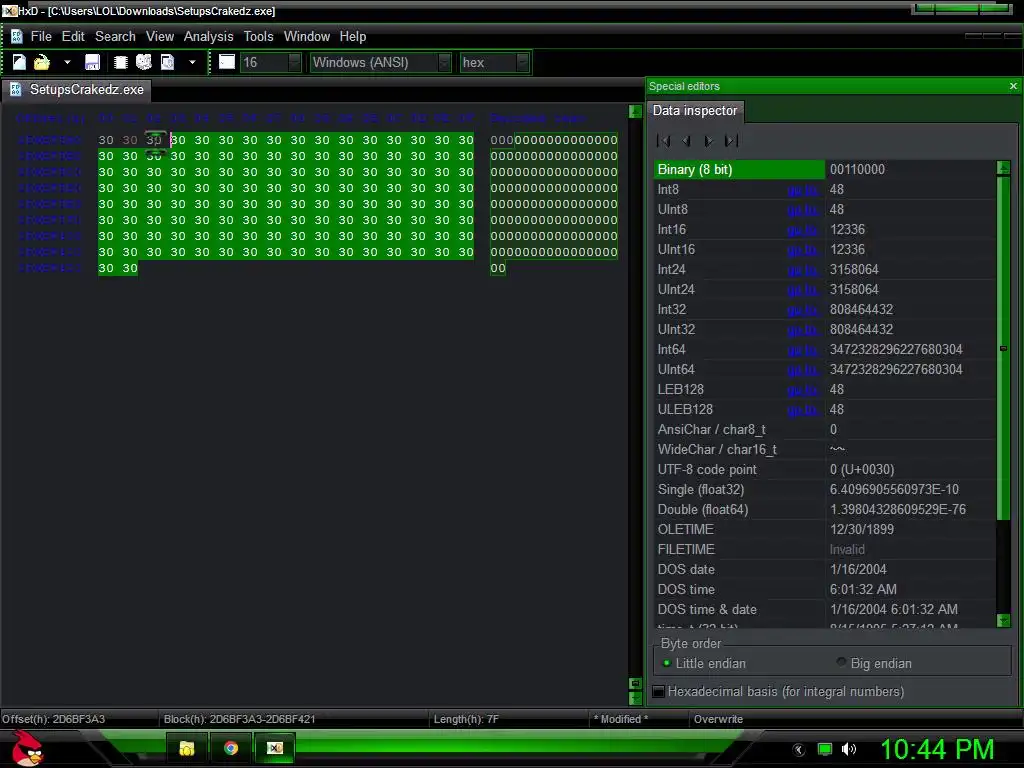1024x768 pixels.
Task: Click the DOS date value 1/16/2004
Action: tap(858, 569)
